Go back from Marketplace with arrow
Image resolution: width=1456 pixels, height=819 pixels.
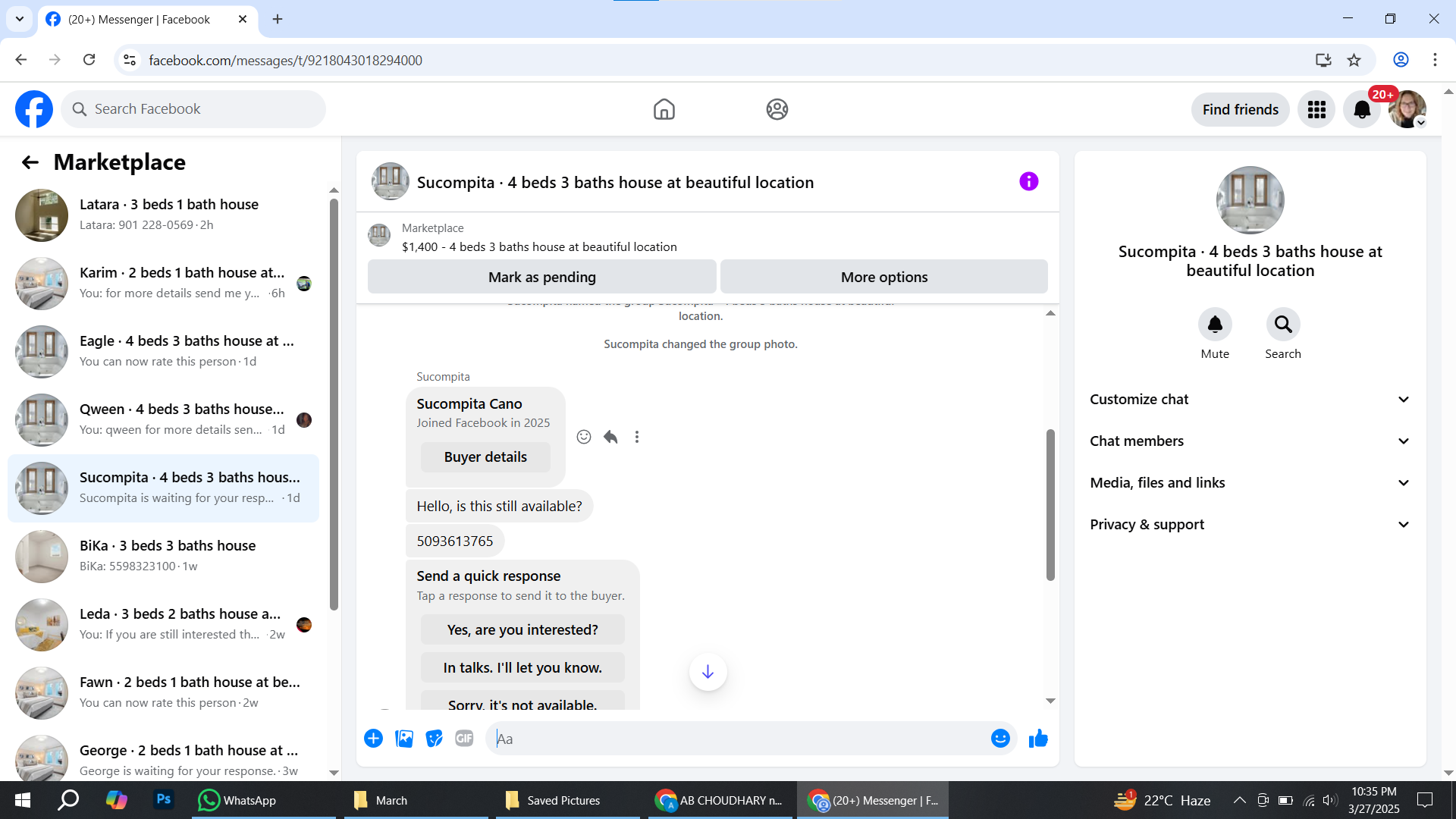pyautogui.click(x=30, y=162)
